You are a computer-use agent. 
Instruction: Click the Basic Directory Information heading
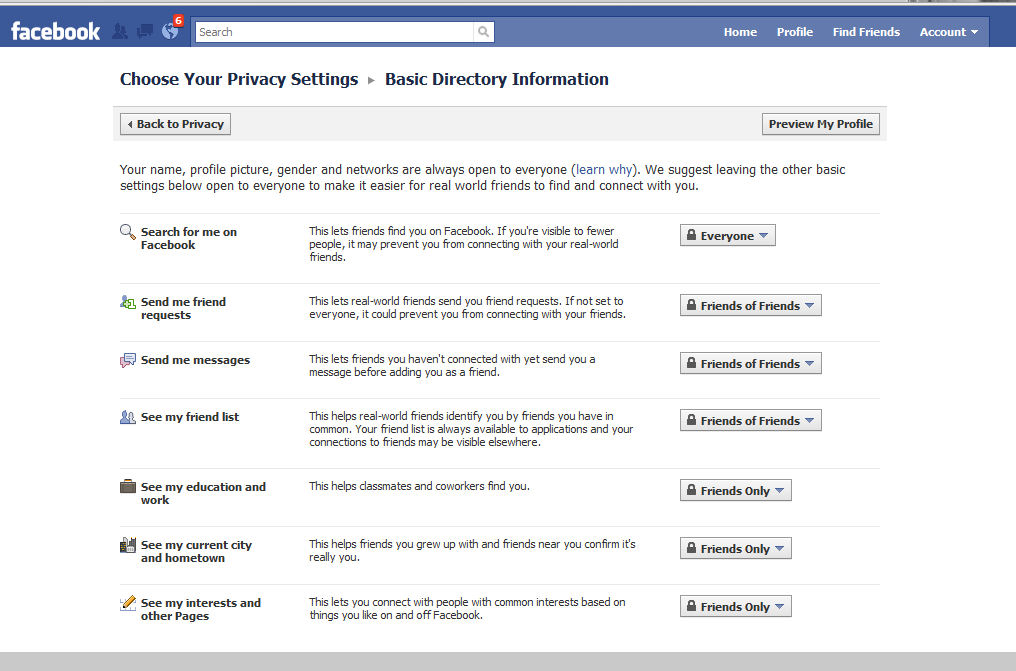tap(497, 79)
